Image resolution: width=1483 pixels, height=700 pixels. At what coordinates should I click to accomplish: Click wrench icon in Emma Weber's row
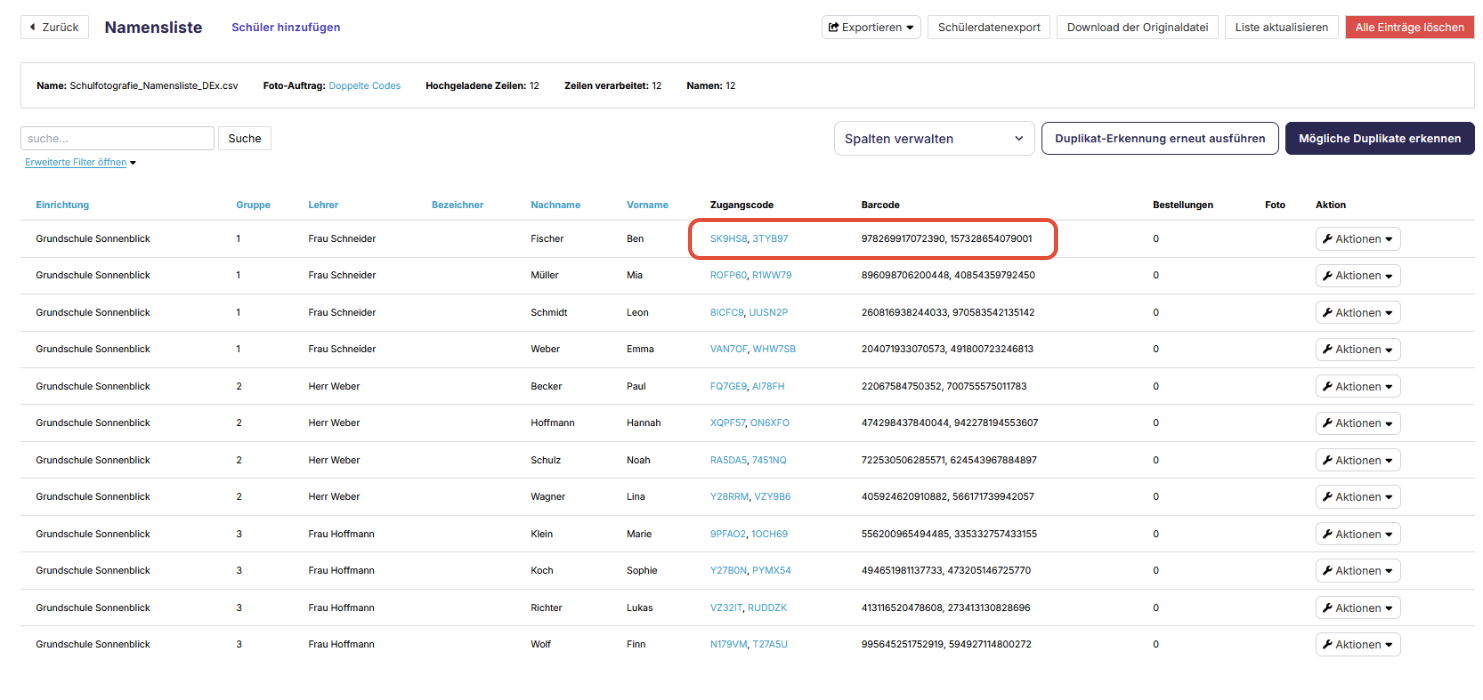(1327, 350)
